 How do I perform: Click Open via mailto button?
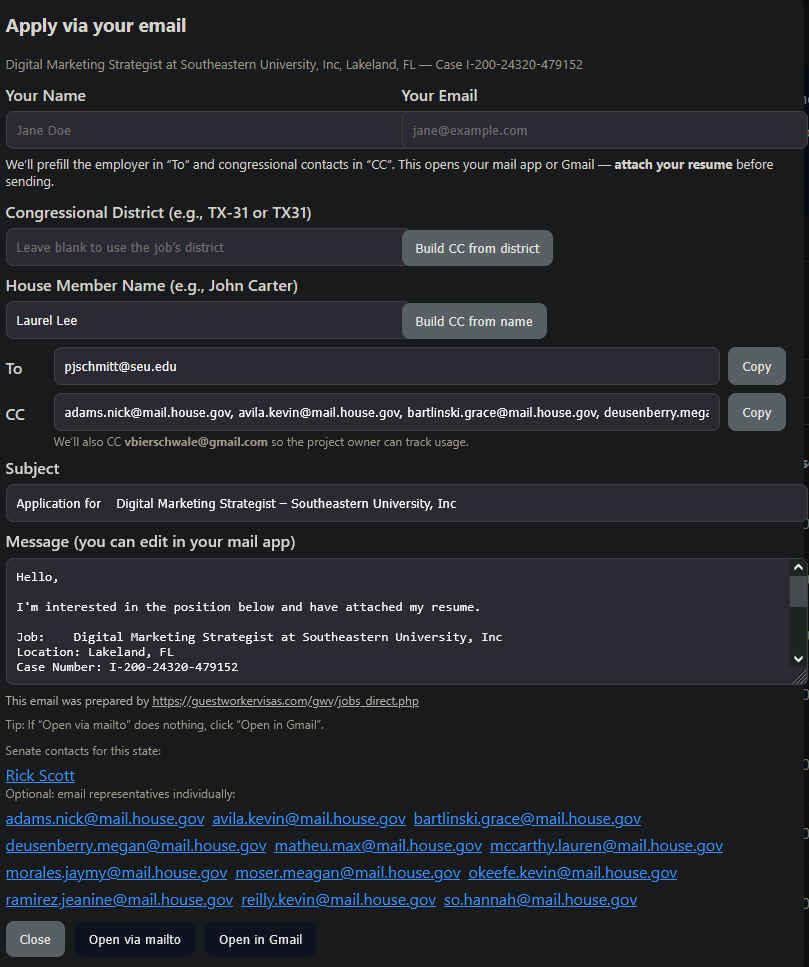[x=135, y=939]
